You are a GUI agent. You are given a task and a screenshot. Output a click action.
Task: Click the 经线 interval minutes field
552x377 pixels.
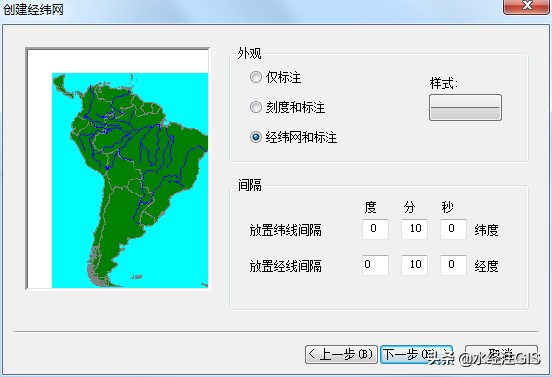414,265
